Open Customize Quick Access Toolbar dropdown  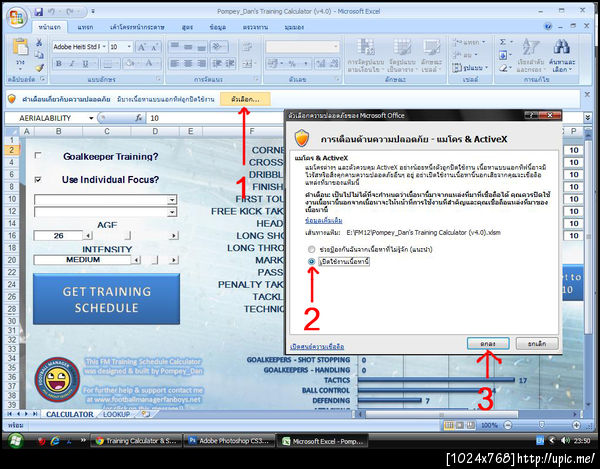click(x=93, y=12)
